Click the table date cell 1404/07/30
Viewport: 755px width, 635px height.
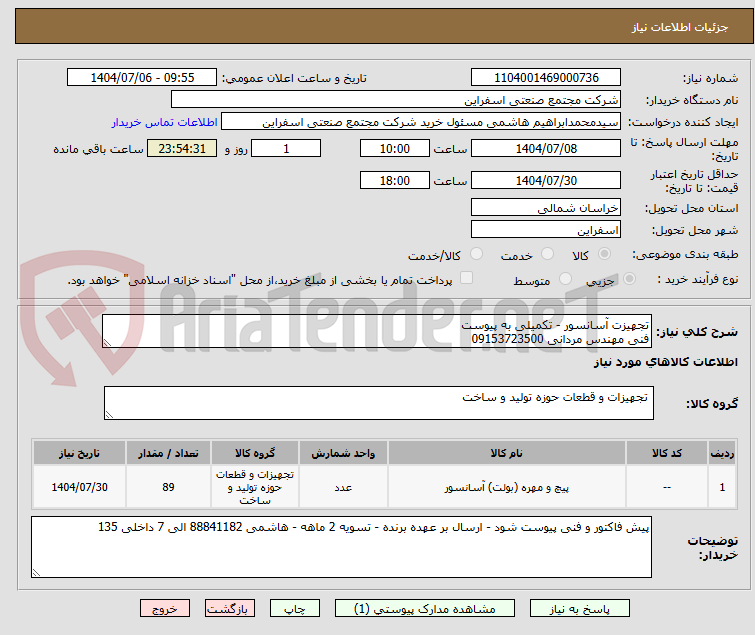pyautogui.click(x=79, y=487)
